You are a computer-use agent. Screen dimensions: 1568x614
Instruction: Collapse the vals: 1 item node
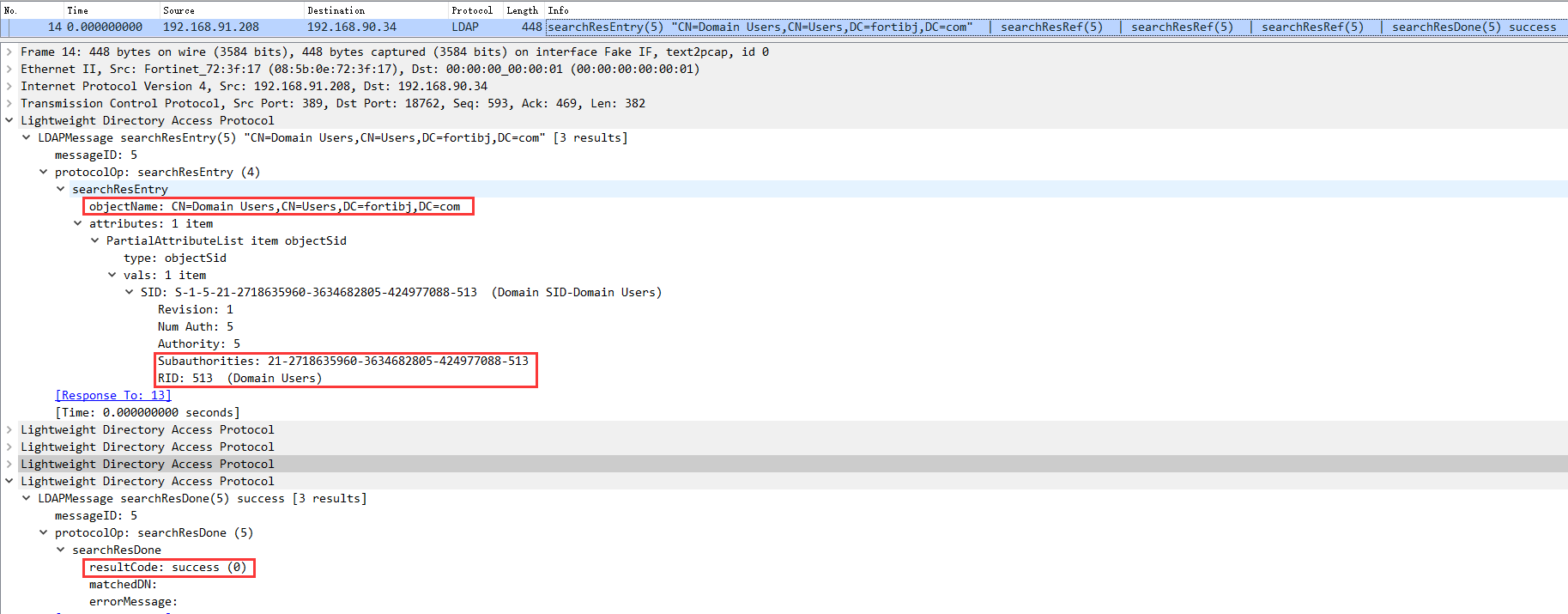pyautogui.click(x=112, y=275)
